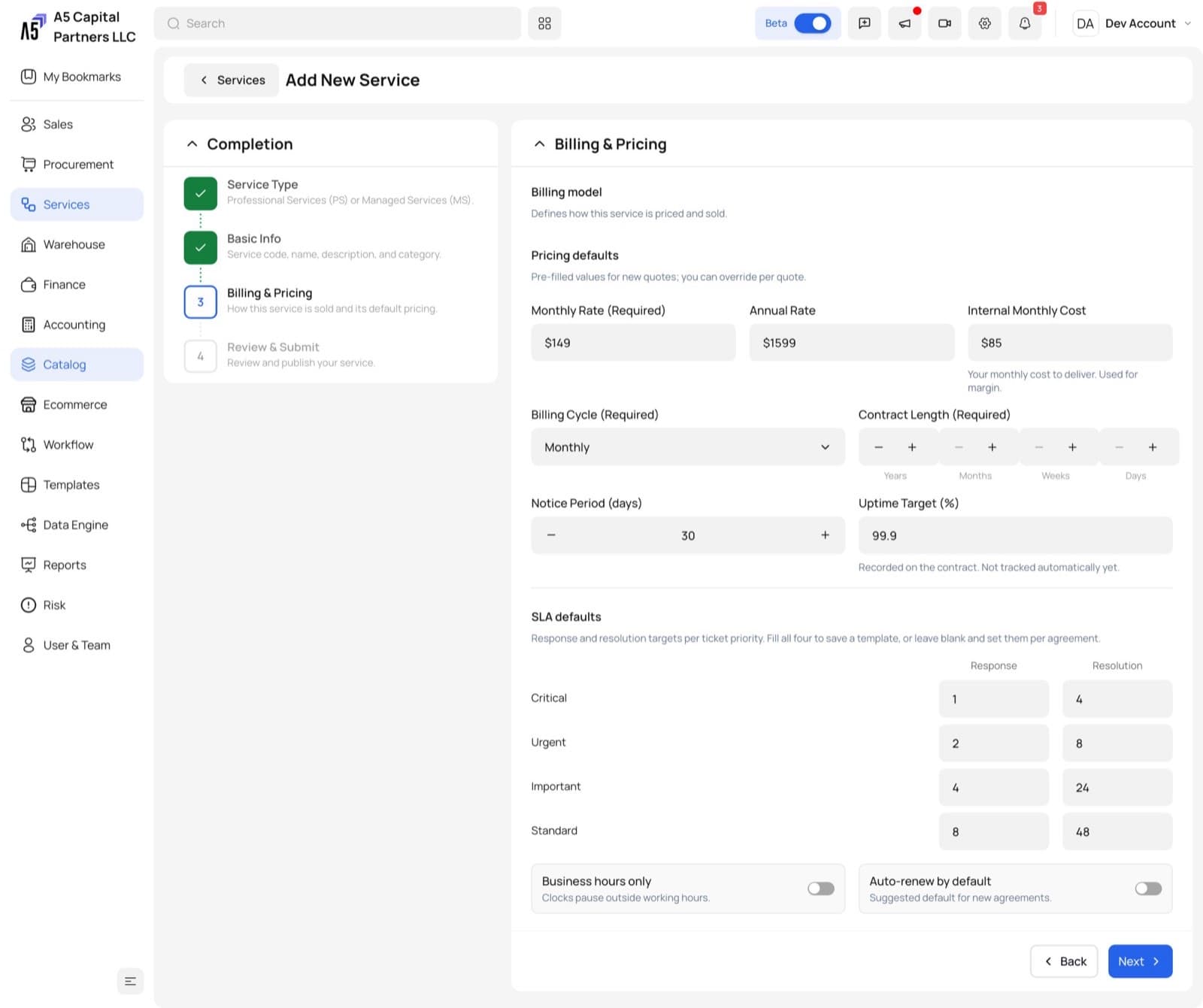The height and width of the screenshot is (1008, 1203).
Task: Click the Search box in header
Action: click(338, 23)
